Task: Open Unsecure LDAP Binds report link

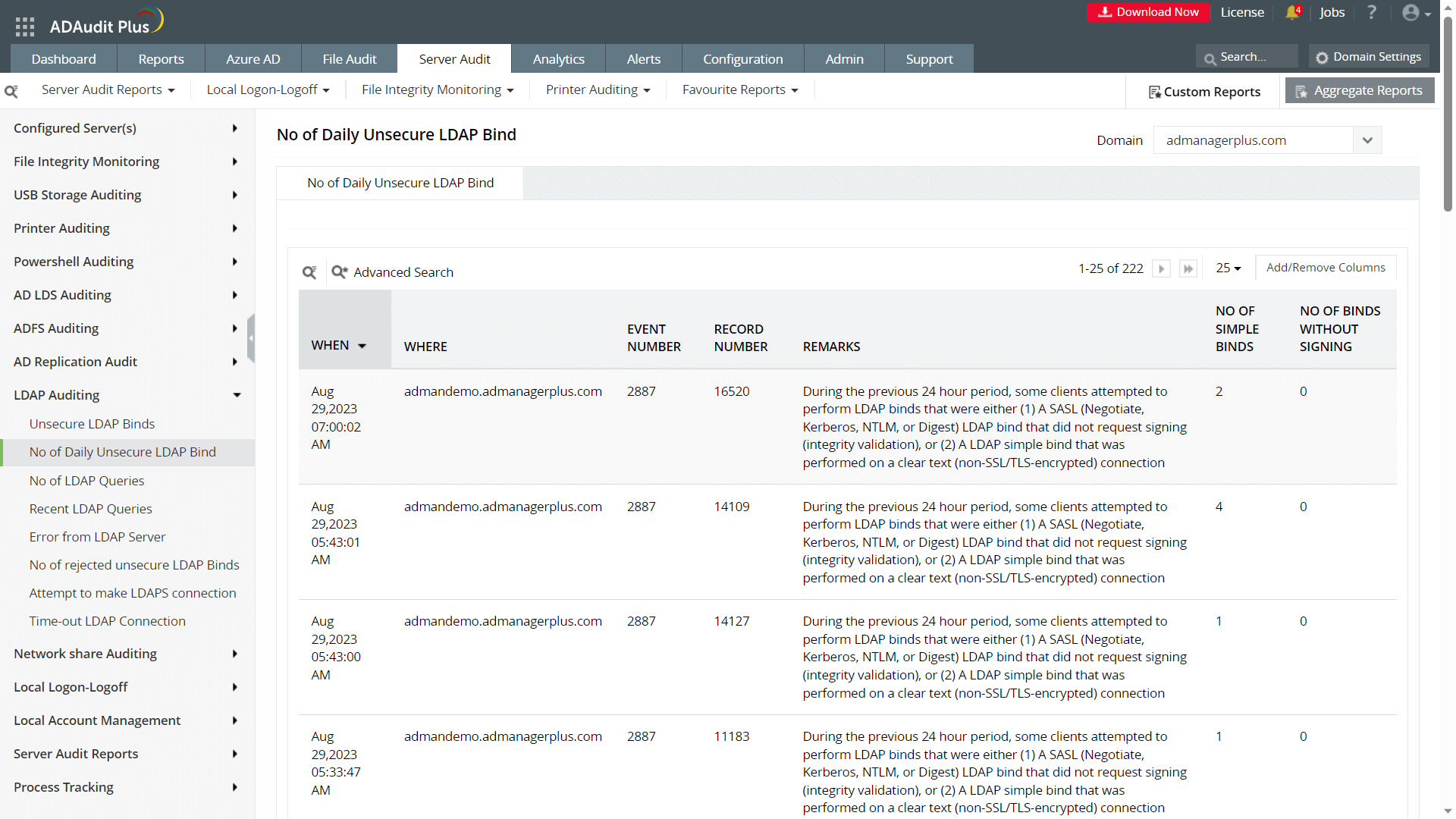Action: pyautogui.click(x=92, y=424)
